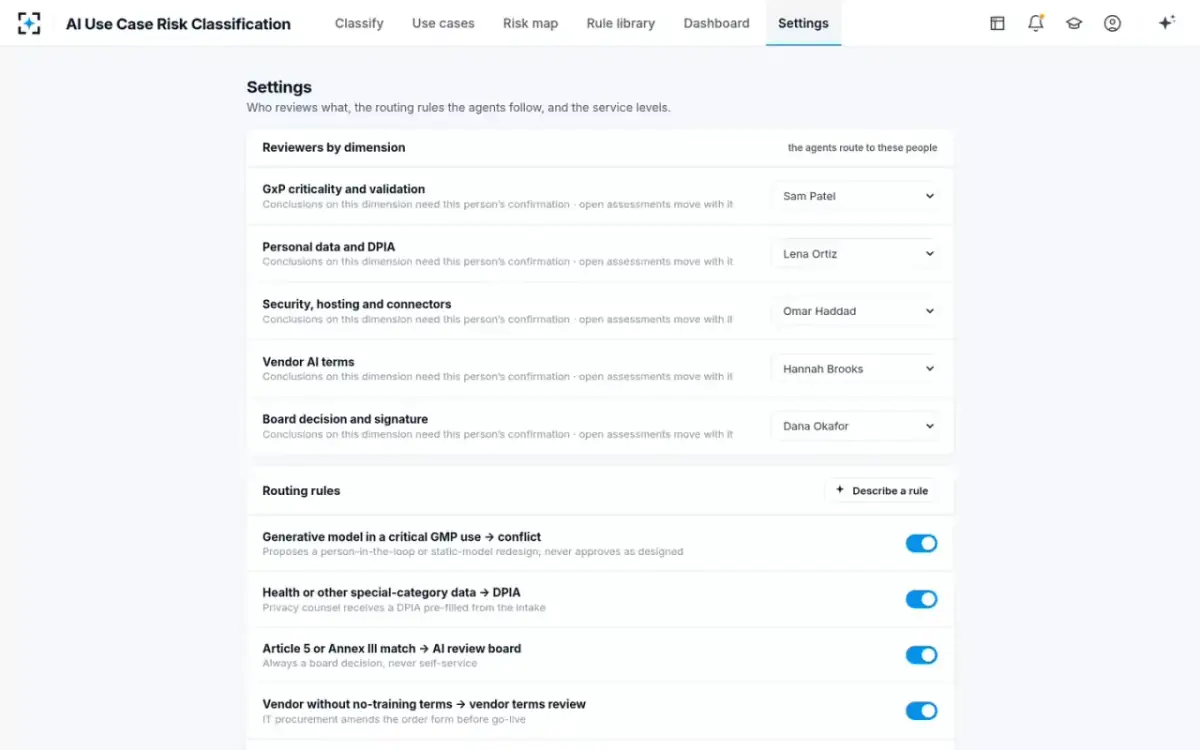Click the Settings page heading

[279, 87]
